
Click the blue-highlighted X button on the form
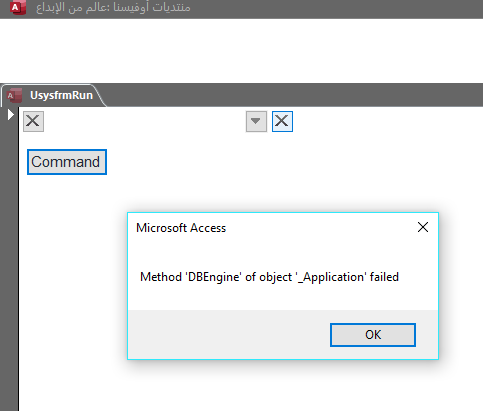282,121
